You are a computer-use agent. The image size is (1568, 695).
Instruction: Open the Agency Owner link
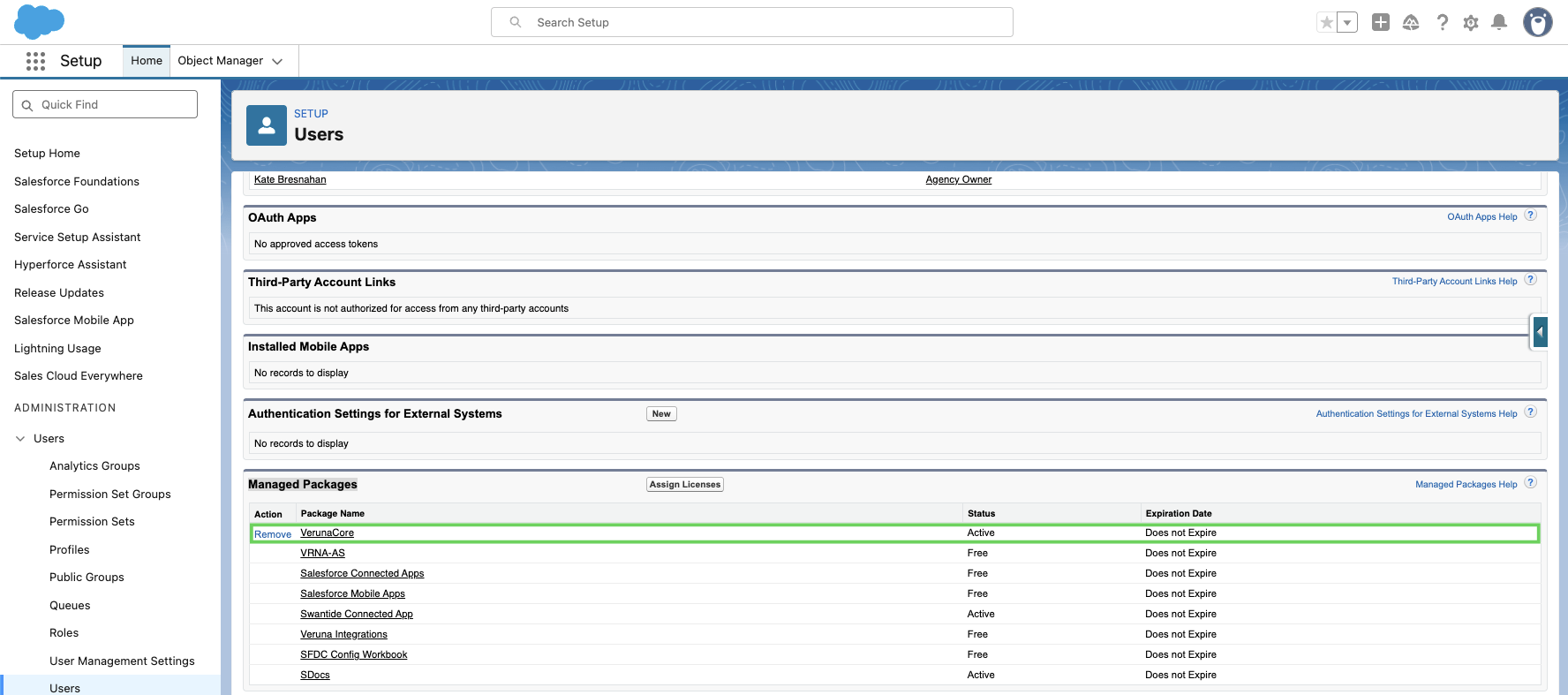959,180
